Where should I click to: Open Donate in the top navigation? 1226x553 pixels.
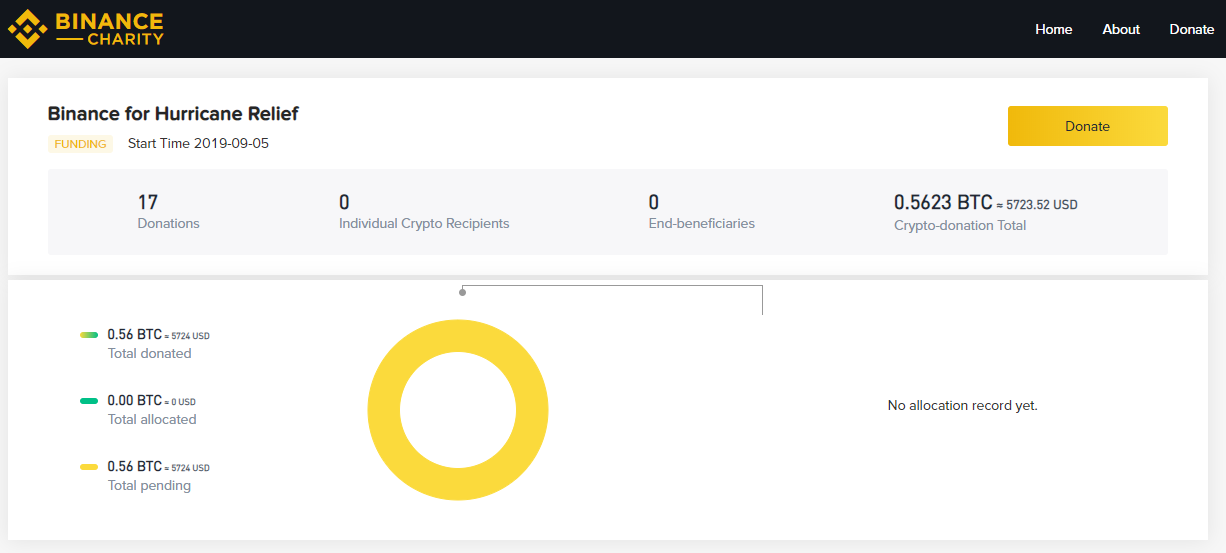point(1191,29)
